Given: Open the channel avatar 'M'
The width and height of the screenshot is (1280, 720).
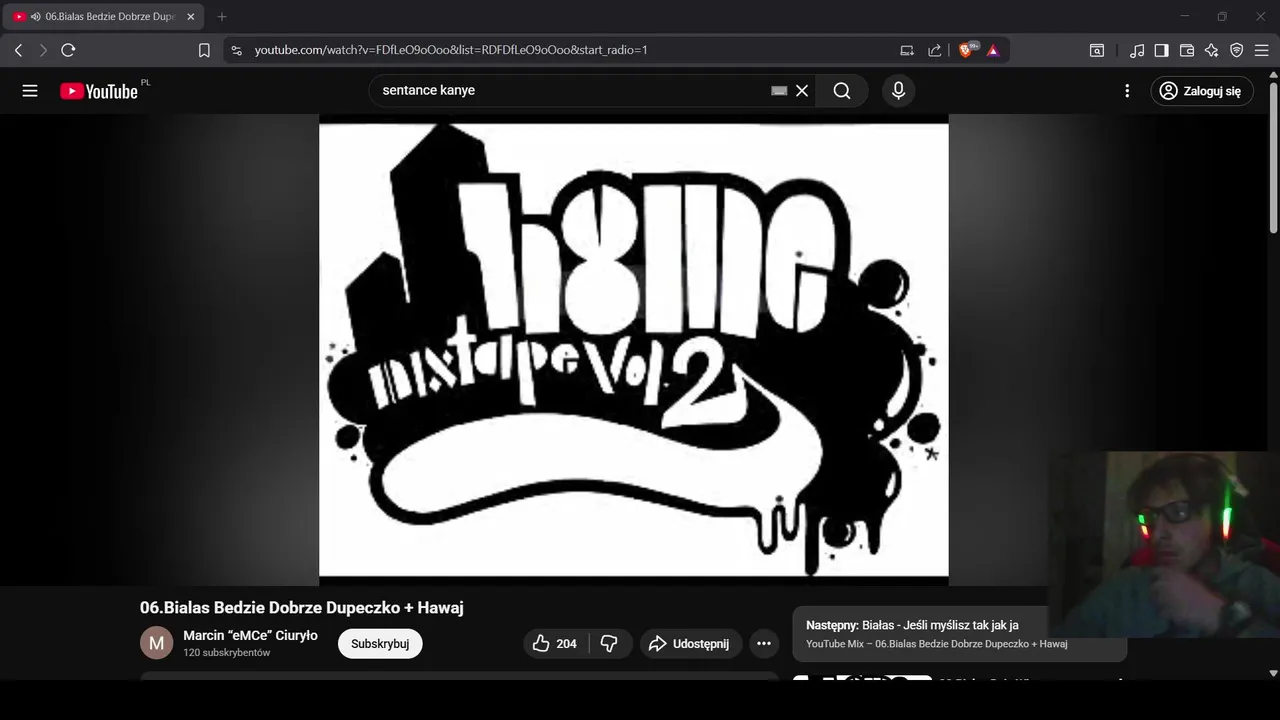Looking at the screenshot, I should point(156,643).
